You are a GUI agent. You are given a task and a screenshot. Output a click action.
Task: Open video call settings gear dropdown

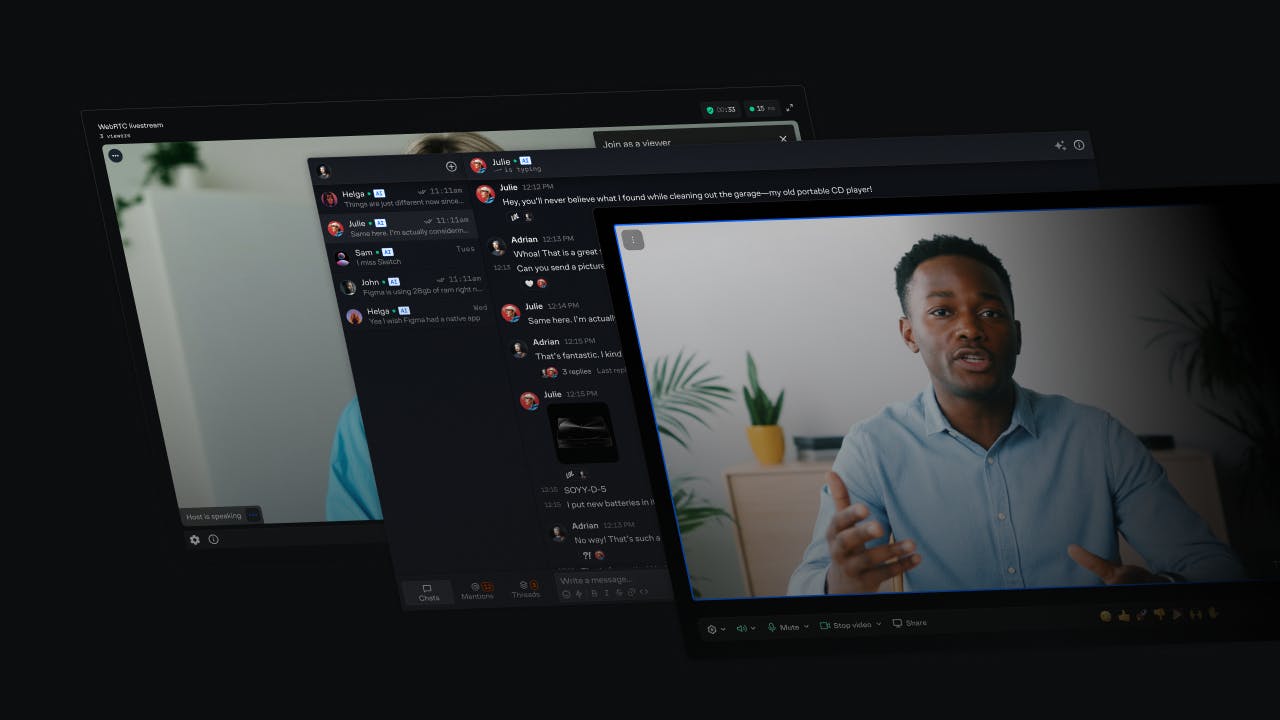coord(717,629)
